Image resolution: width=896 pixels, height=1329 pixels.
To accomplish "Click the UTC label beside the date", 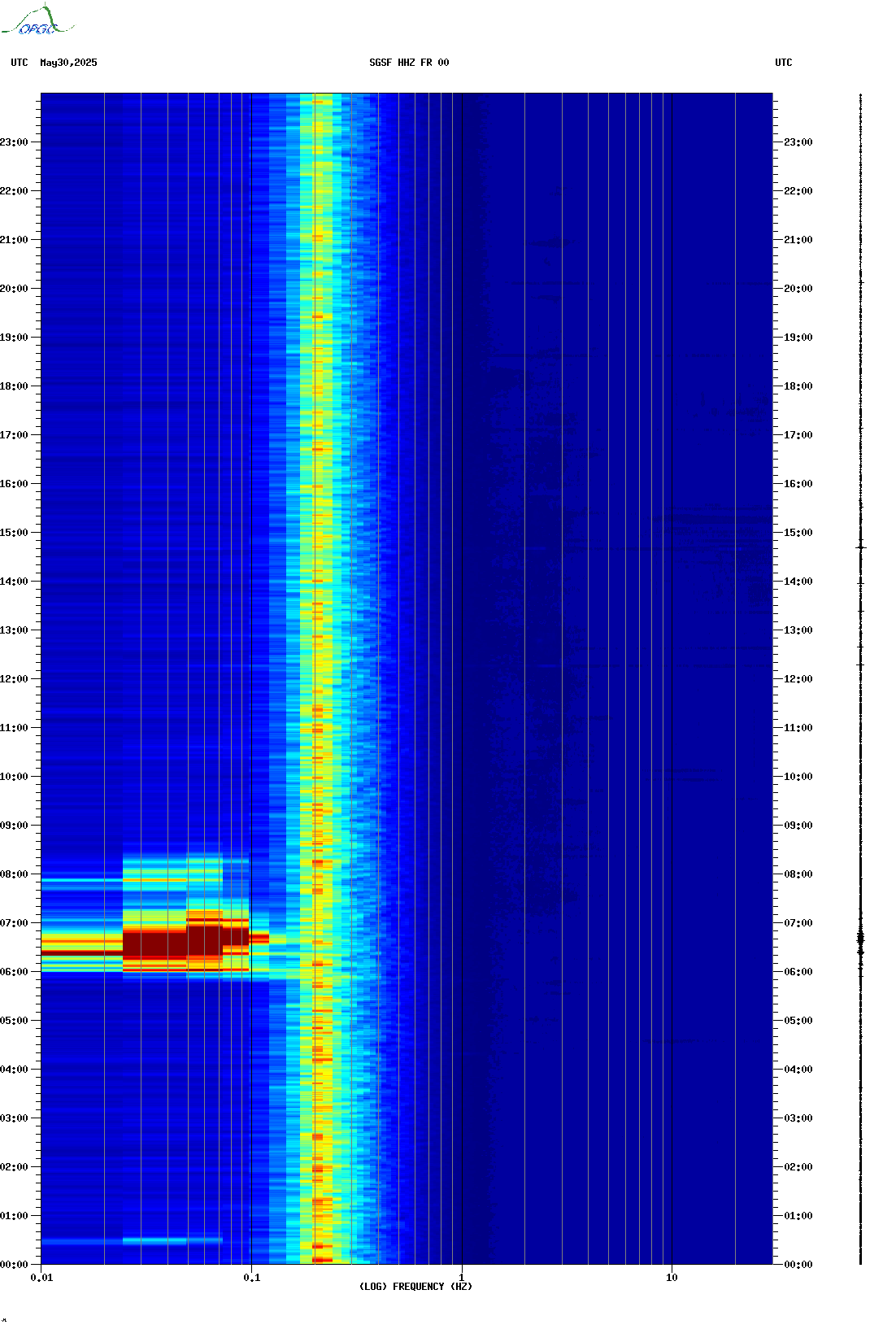I will pyautogui.click(x=20, y=63).
